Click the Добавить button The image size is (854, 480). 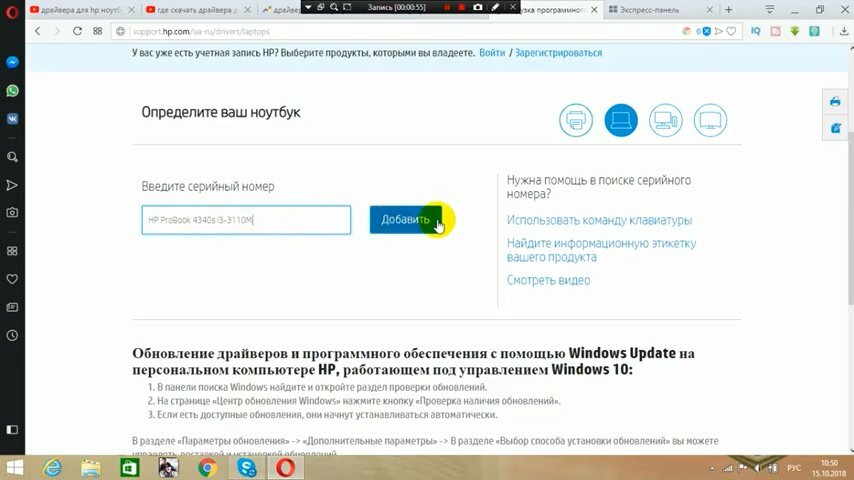pos(406,220)
